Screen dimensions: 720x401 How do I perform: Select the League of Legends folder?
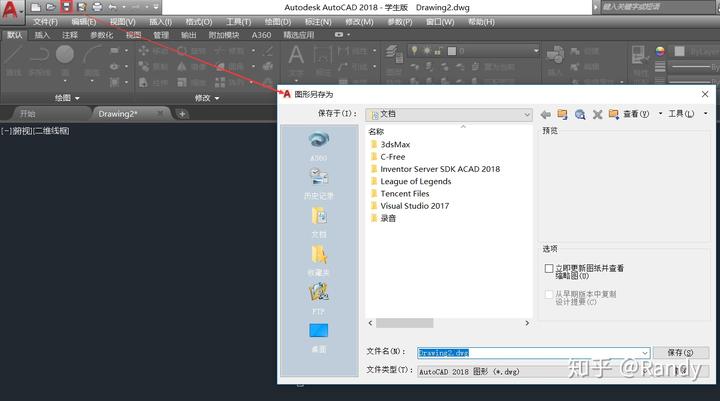tap(411, 181)
